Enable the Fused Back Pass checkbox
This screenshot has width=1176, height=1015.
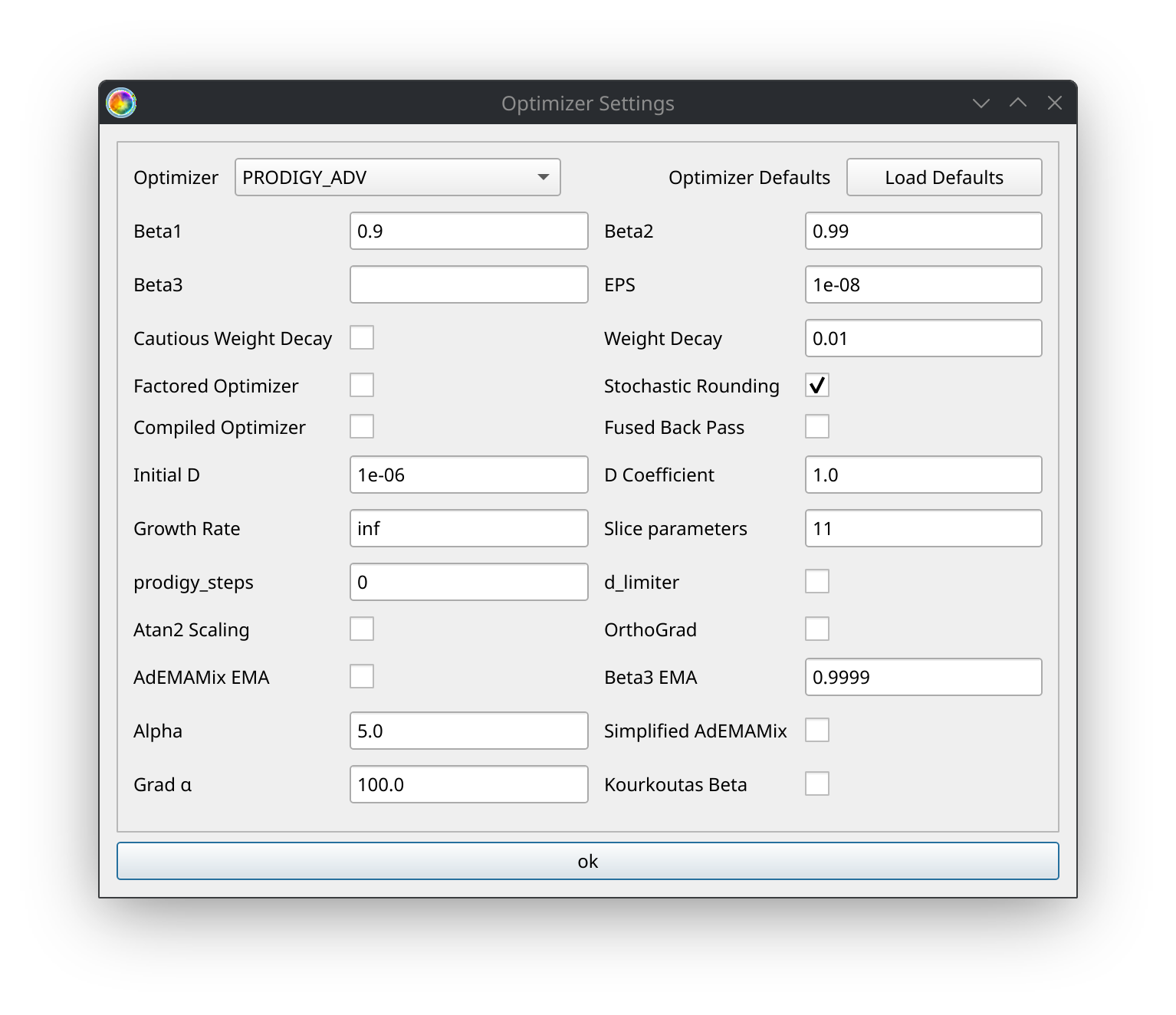tap(817, 426)
